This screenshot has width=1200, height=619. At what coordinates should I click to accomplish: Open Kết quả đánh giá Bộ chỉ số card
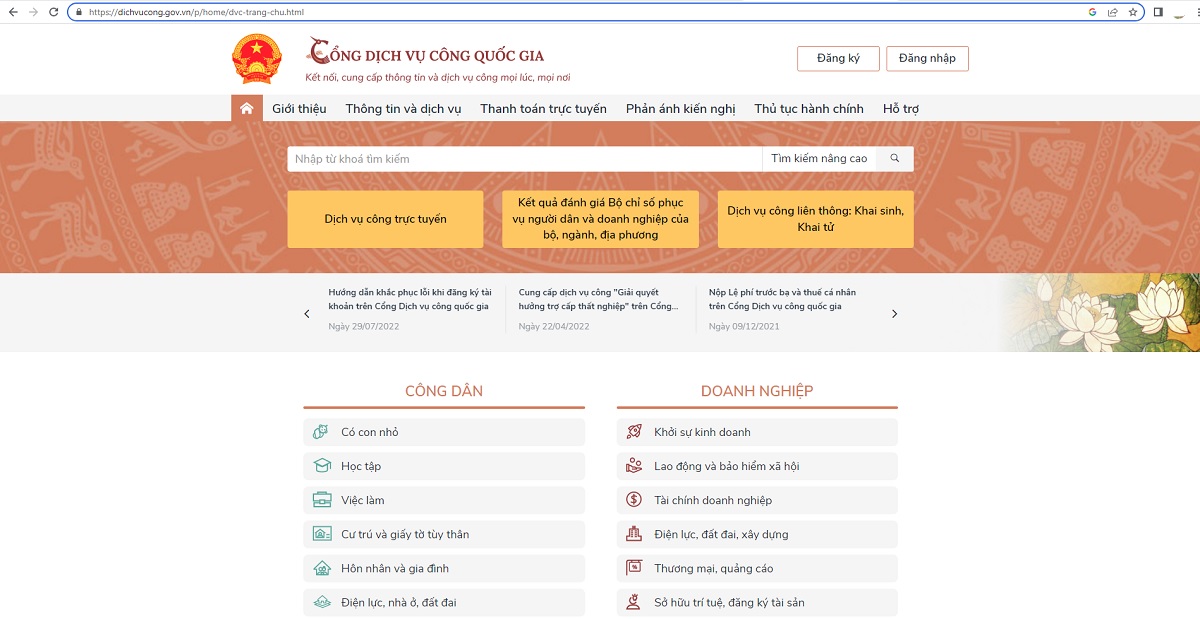click(x=600, y=219)
